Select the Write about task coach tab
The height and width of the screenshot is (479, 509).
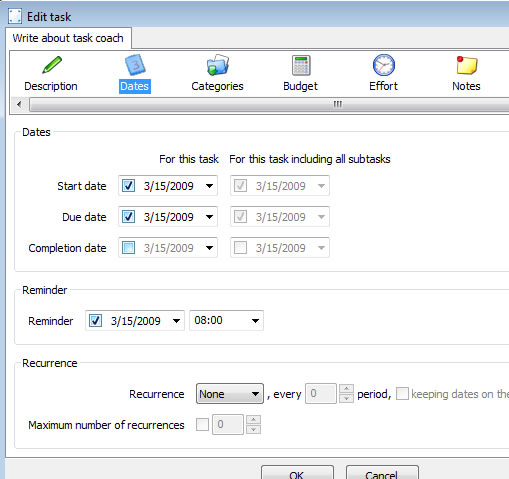click(68, 38)
